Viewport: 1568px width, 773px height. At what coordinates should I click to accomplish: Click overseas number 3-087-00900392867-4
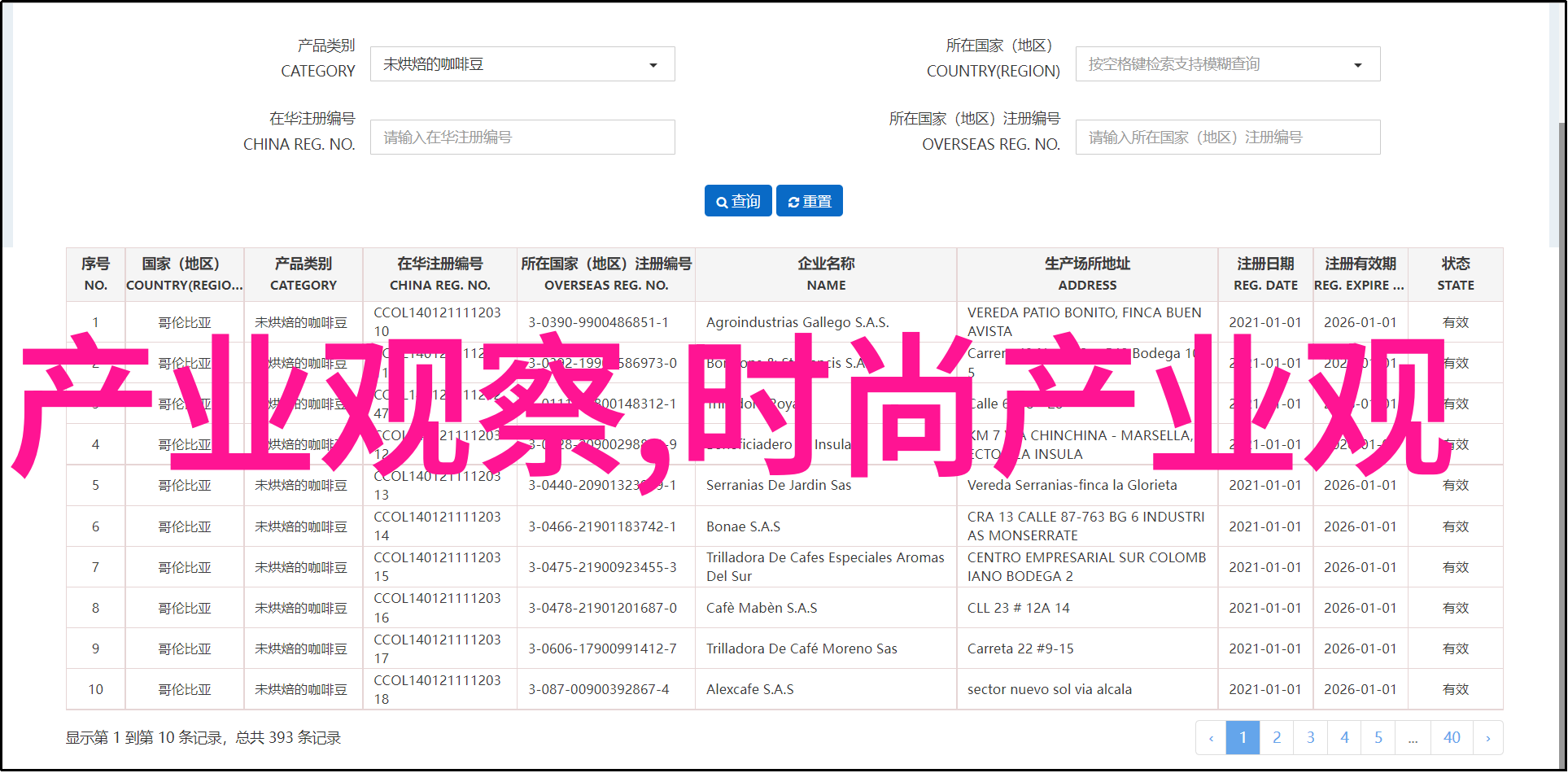[599, 690]
